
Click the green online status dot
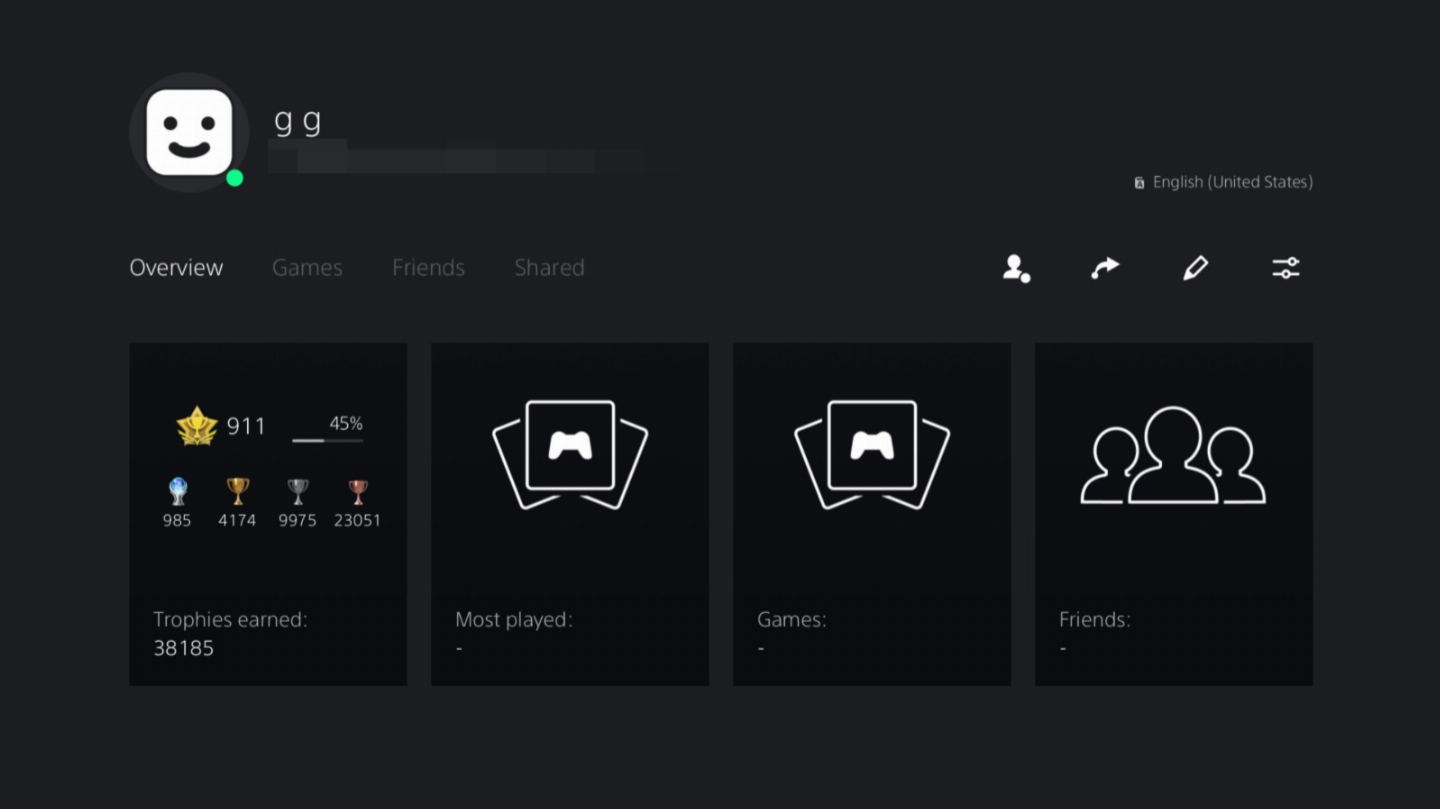235,178
